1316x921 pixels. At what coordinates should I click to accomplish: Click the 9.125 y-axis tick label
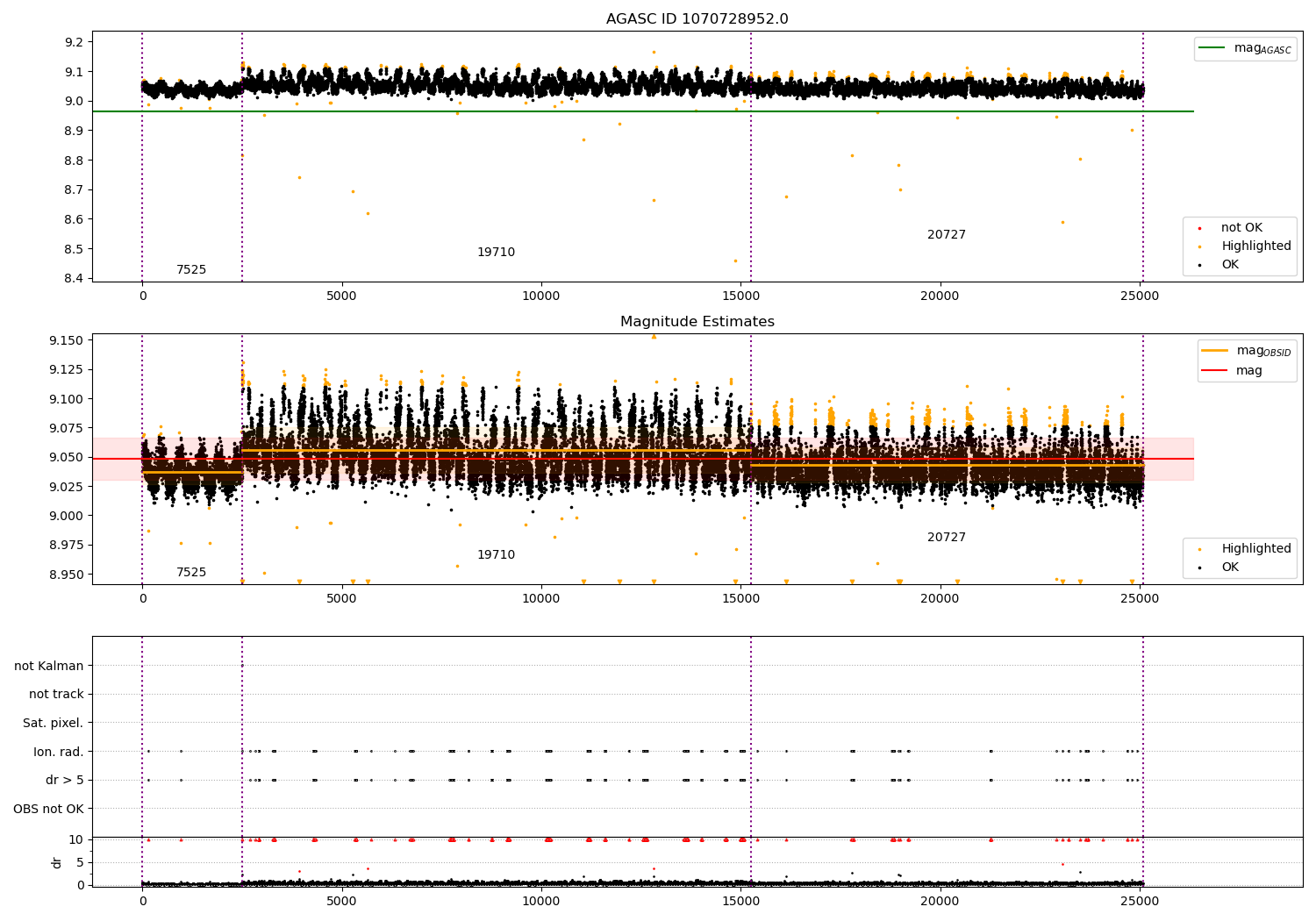click(67, 369)
